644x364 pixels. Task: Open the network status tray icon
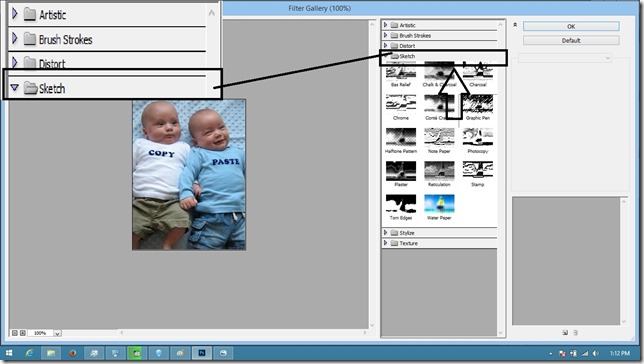pyautogui.click(x=585, y=353)
